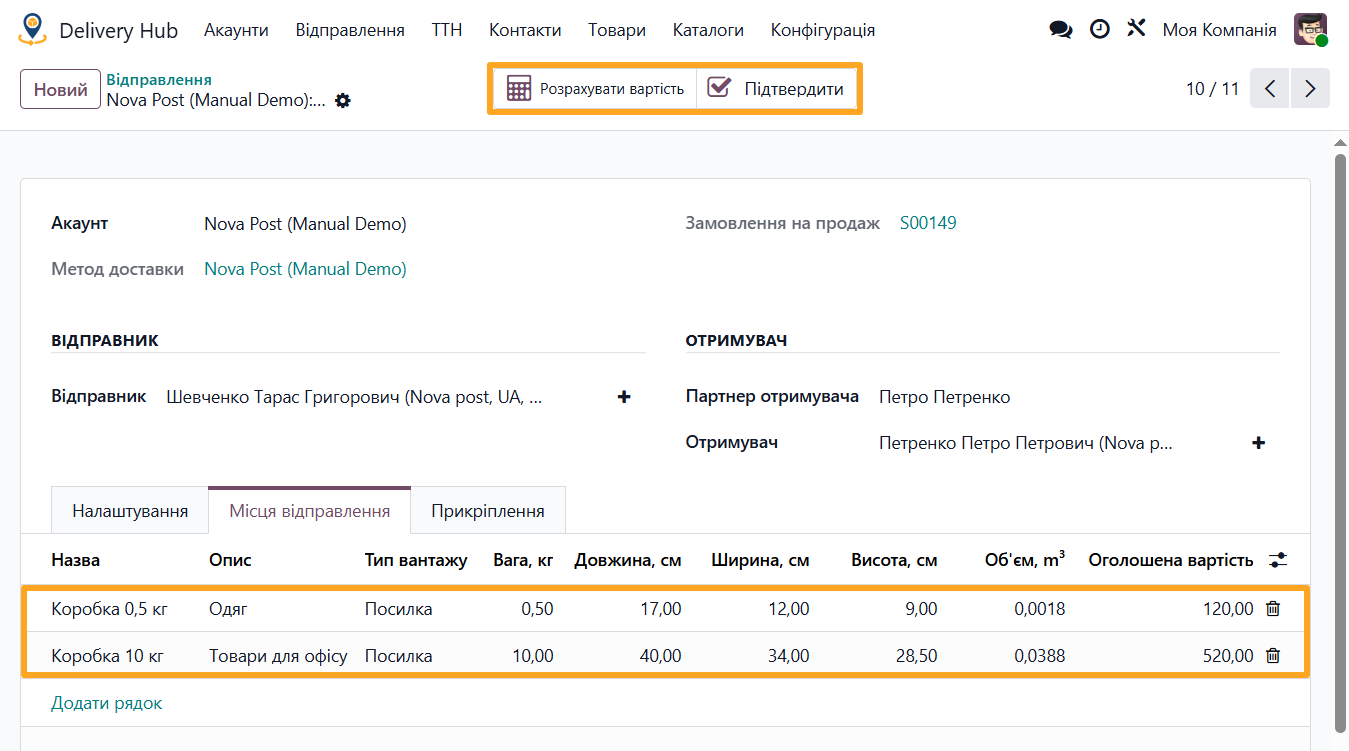Viewport: 1349px width, 751px height.
Task: Sort by Назва column header
Action: (76, 560)
